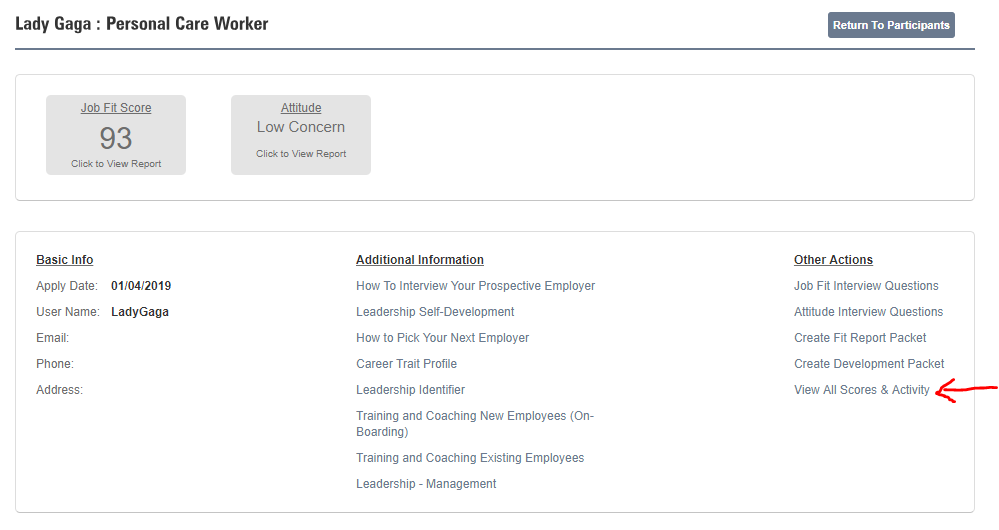Open Job Fit Interview Questions
The image size is (999, 530).
(866, 286)
